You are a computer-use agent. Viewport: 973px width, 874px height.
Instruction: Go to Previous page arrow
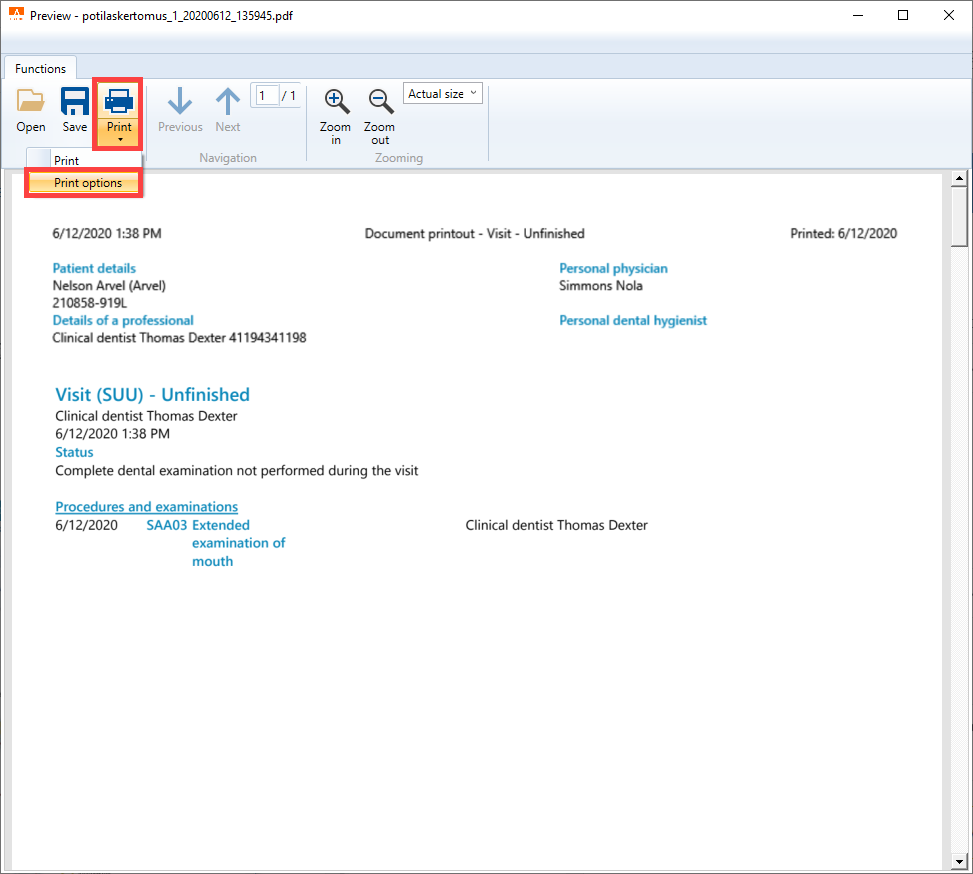pos(180,101)
